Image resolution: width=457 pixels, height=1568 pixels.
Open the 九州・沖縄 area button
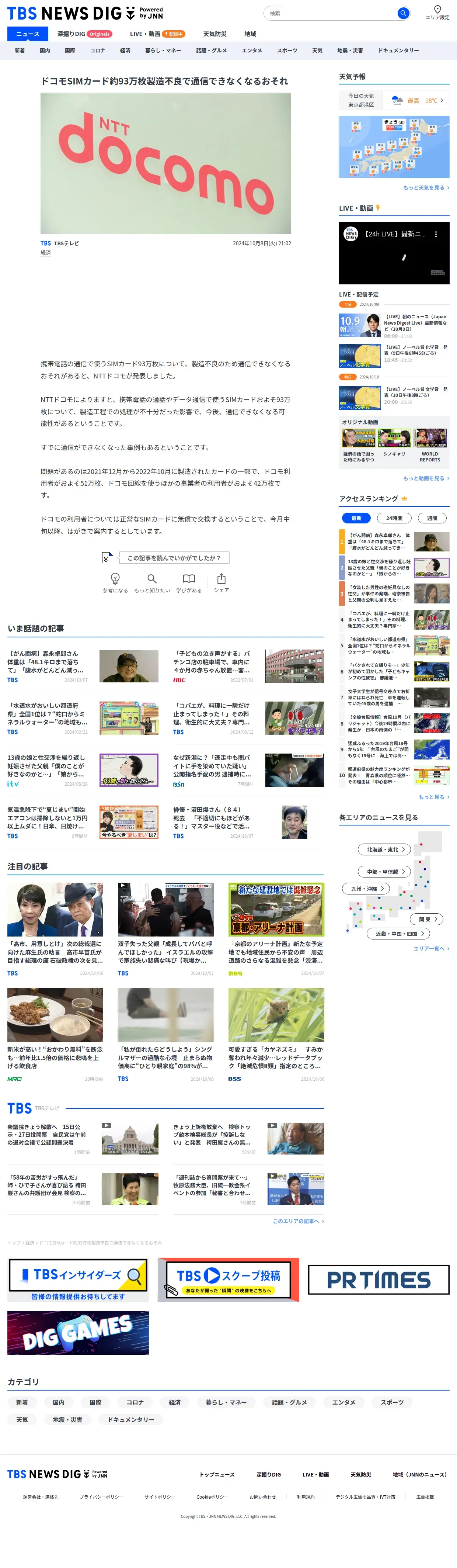click(x=366, y=889)
